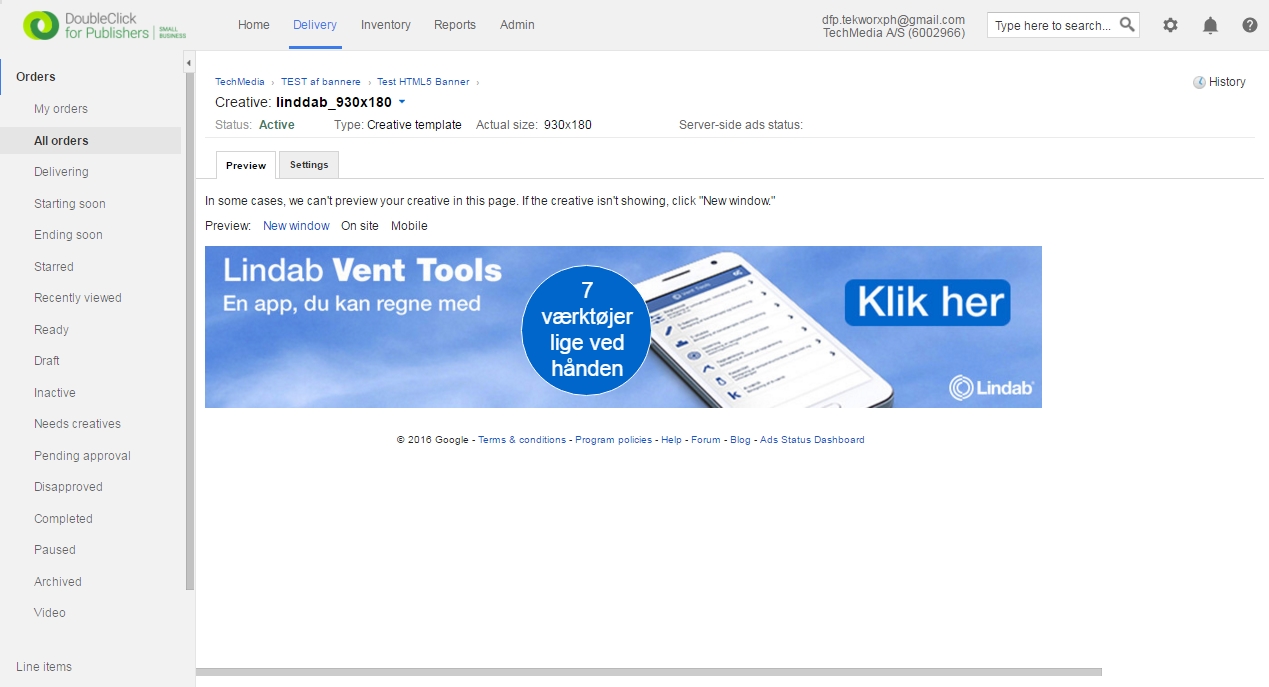1269x687 pixels.
Task: Click the DoubleClick for Publishers logo
Action: (105, 26)
